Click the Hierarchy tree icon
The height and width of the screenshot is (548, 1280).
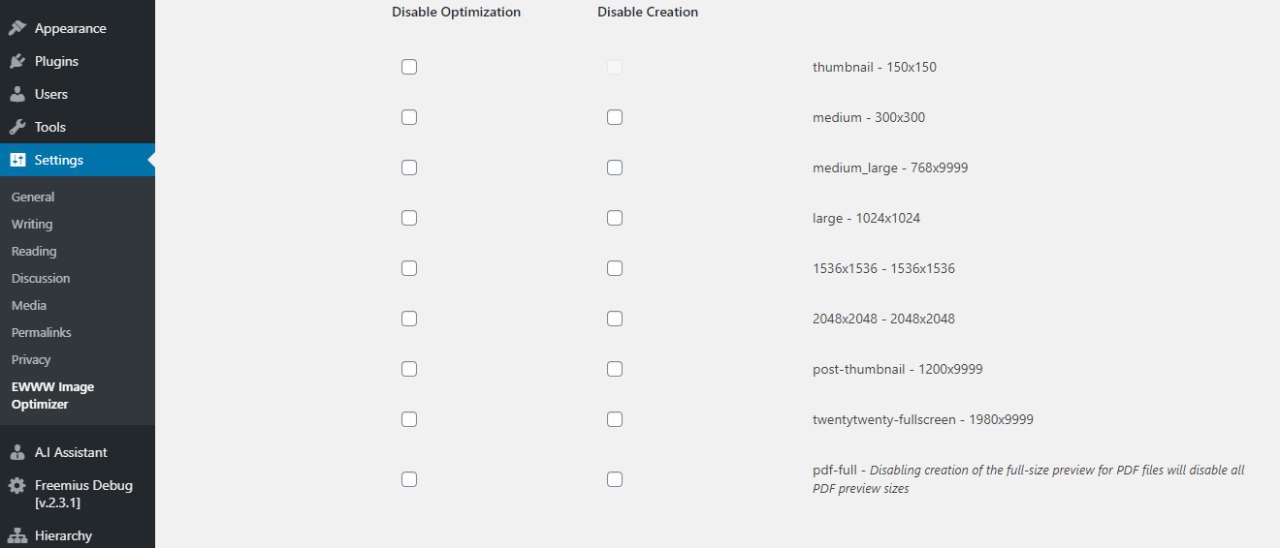point(17,536)
